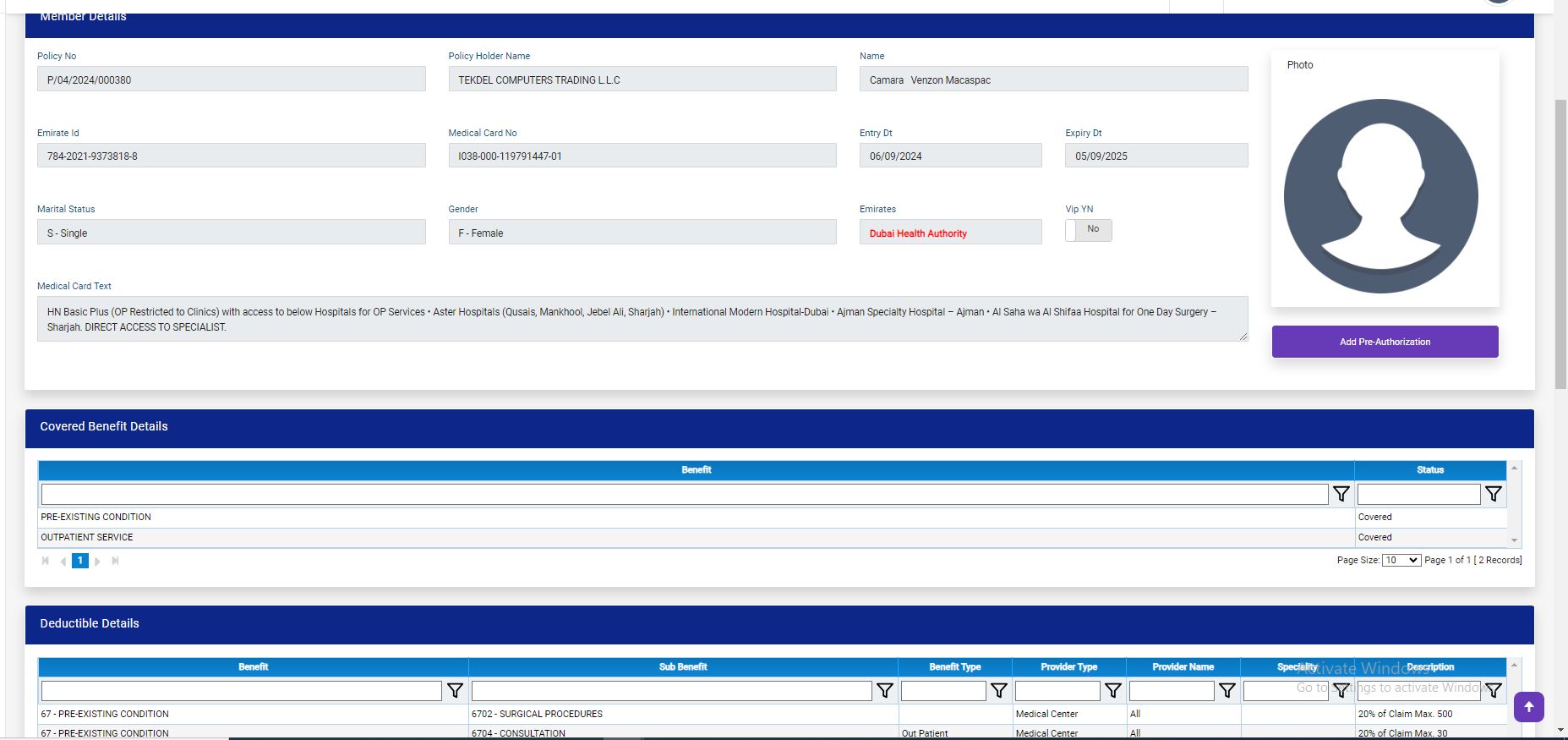This screenshot has height=740, width=1568.
Task: Click filter icon for Covered Benefit Status column
Action: pos(1493,494)
